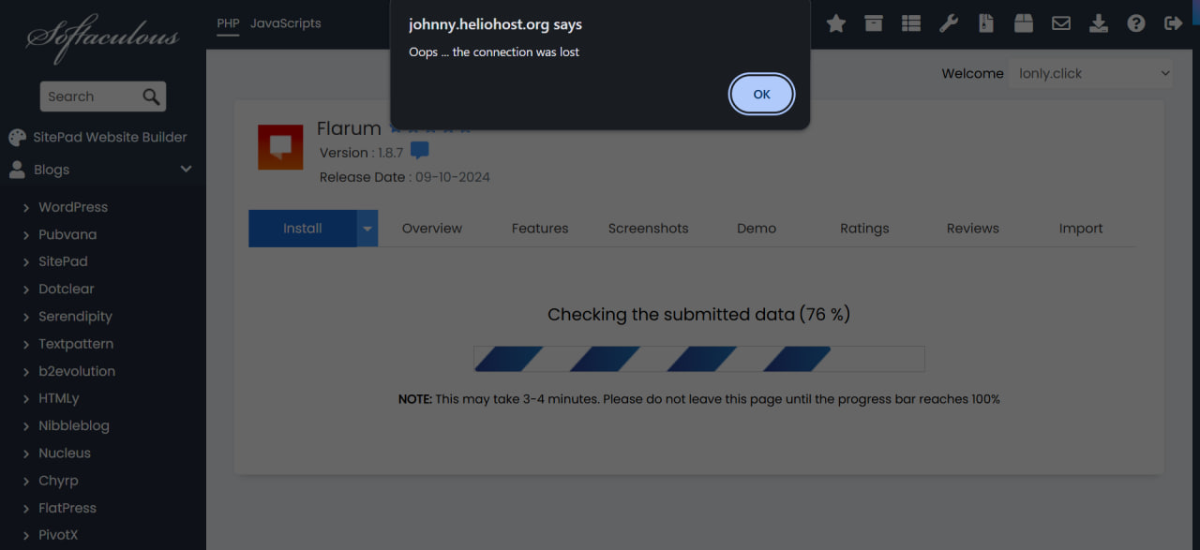Click the package box icon in top bar

(x=1023, y=23)
